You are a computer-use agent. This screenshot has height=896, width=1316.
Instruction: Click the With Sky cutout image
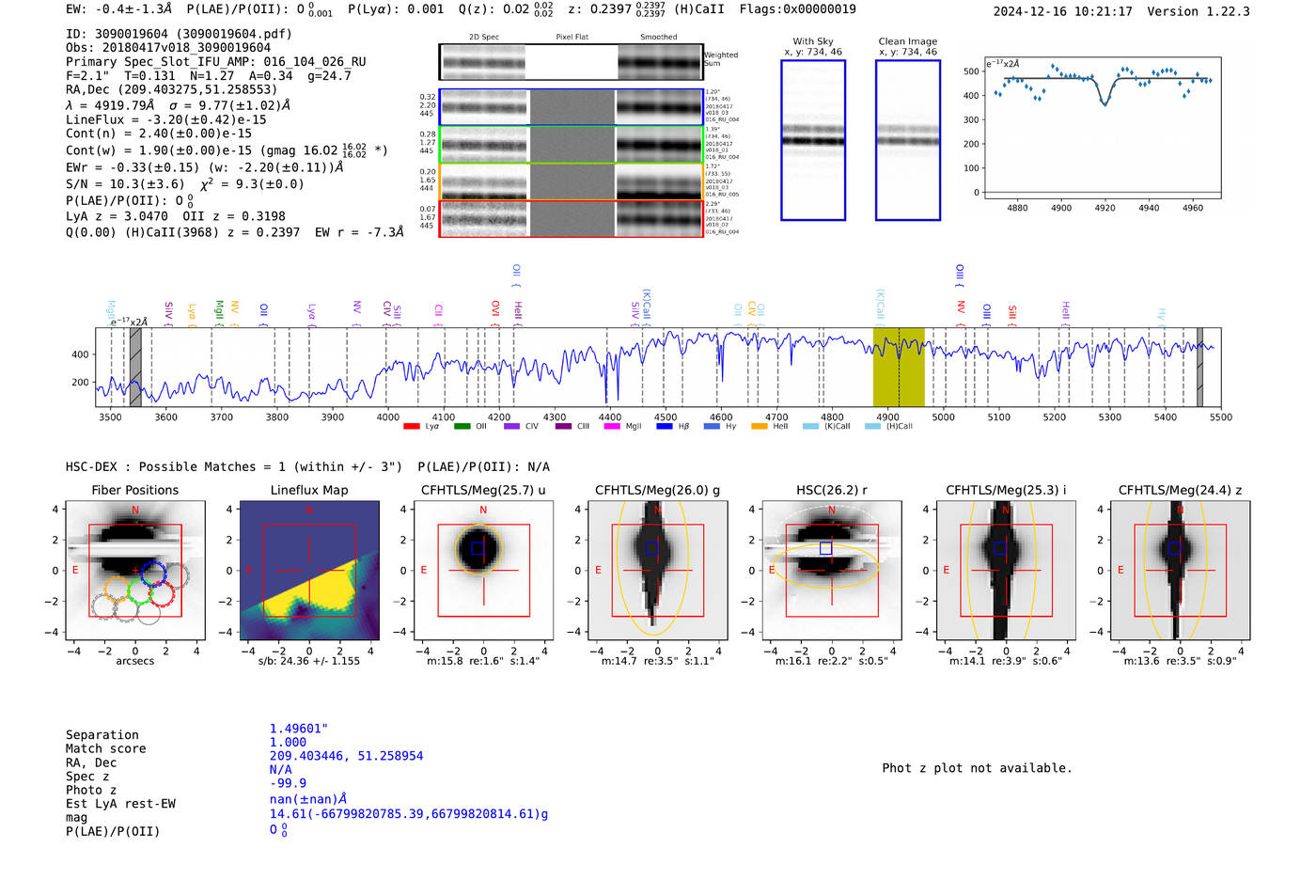(x=813, y=140)
